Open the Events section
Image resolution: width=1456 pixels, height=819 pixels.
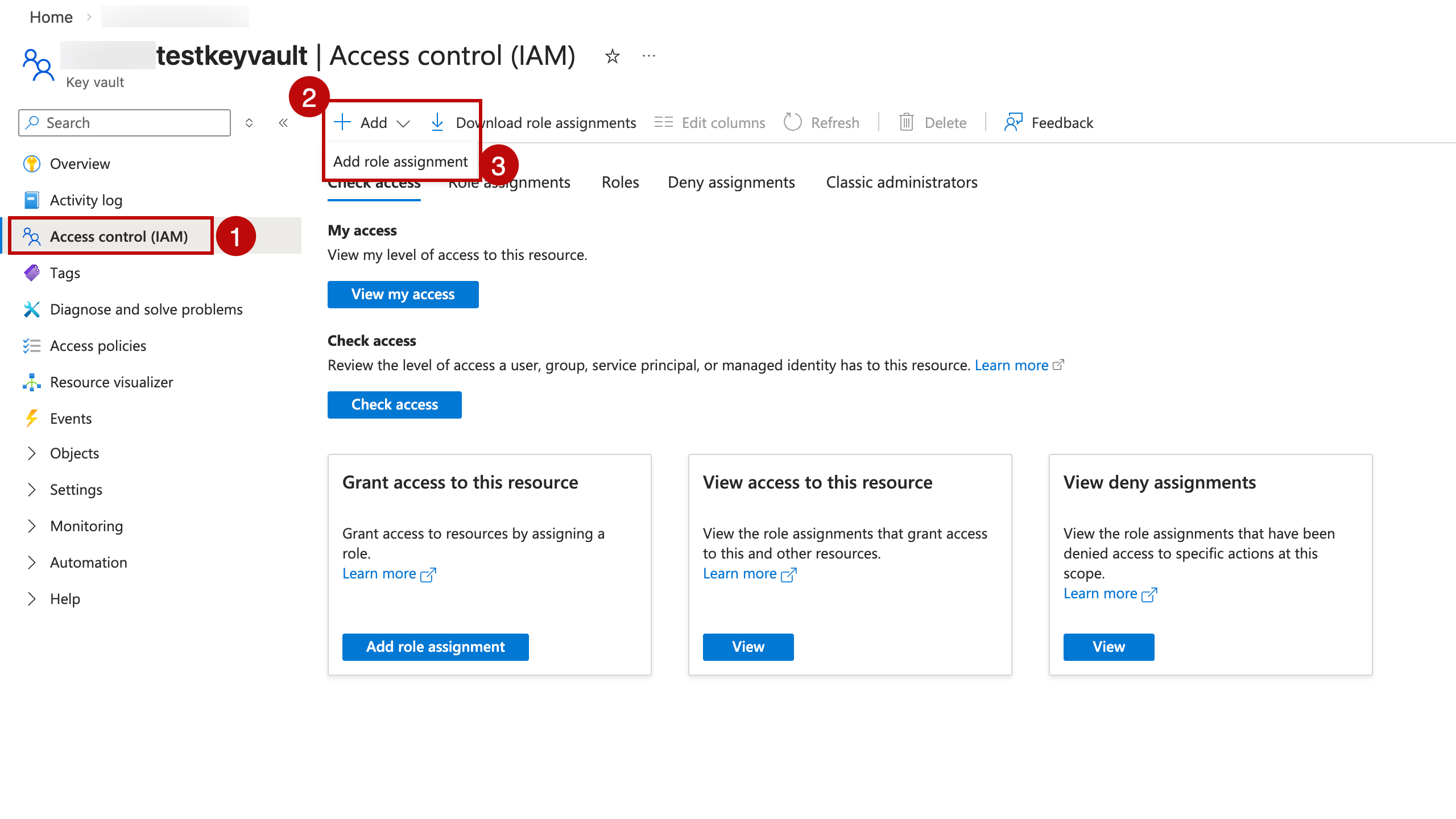[71, 418]
